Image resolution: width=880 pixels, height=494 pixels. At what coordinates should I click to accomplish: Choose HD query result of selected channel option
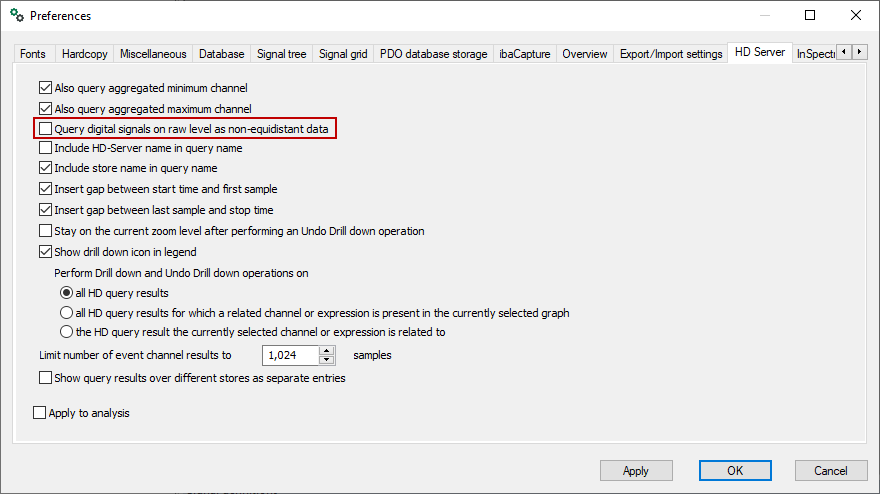click(67, 332)
